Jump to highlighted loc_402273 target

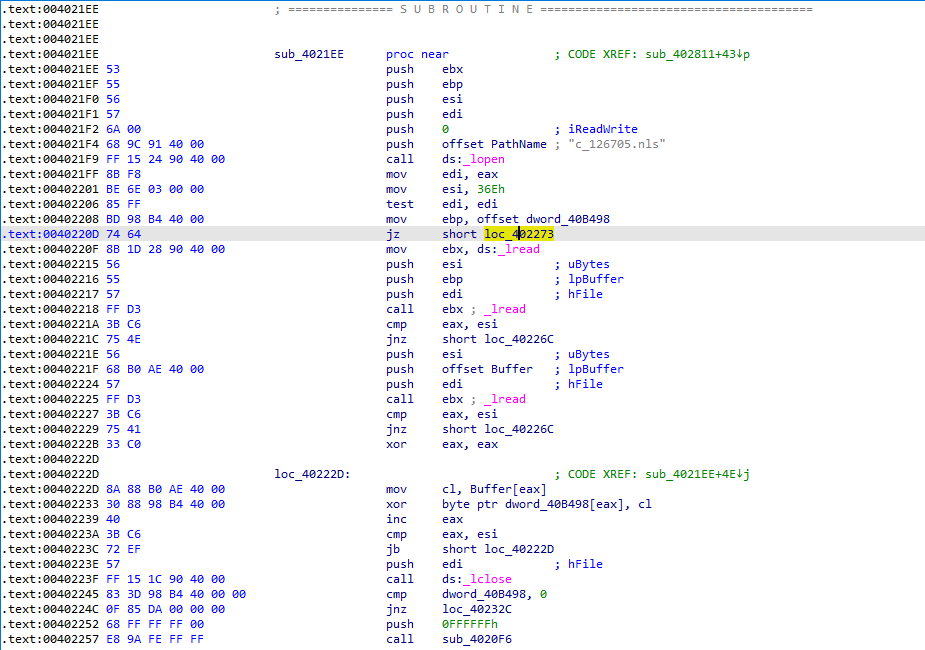coord(519,234)
